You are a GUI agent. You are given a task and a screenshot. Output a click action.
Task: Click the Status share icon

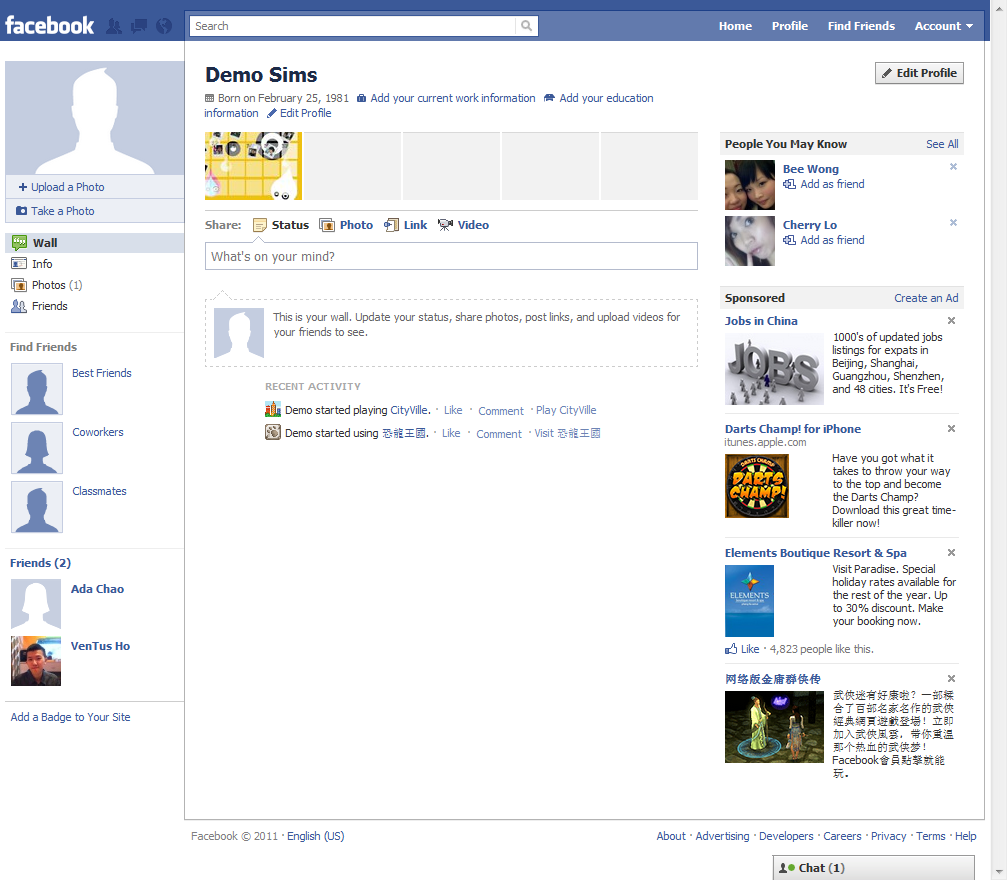[x=259, y=225]
